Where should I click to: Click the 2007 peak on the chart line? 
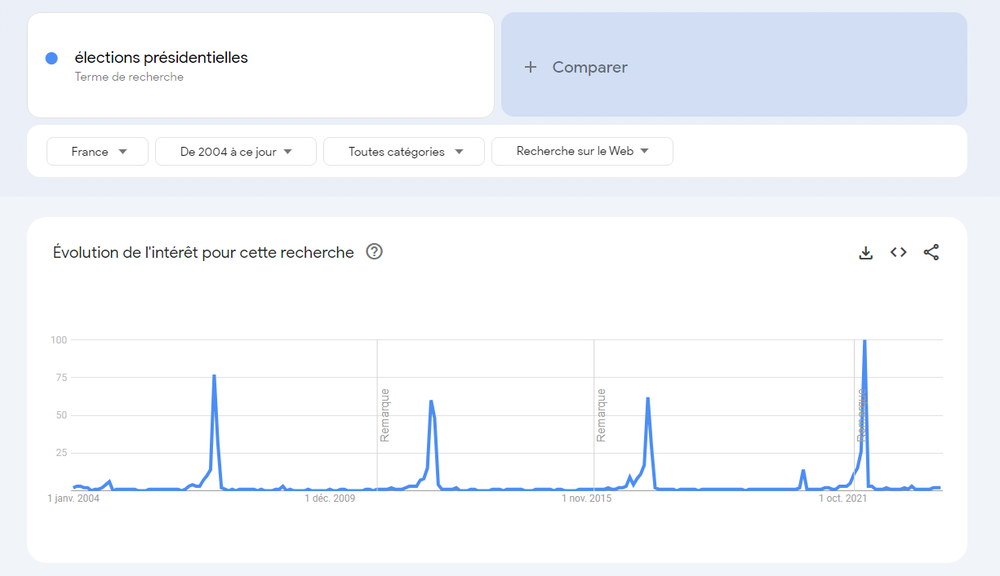pyautogui.click(x=214, y=376)
